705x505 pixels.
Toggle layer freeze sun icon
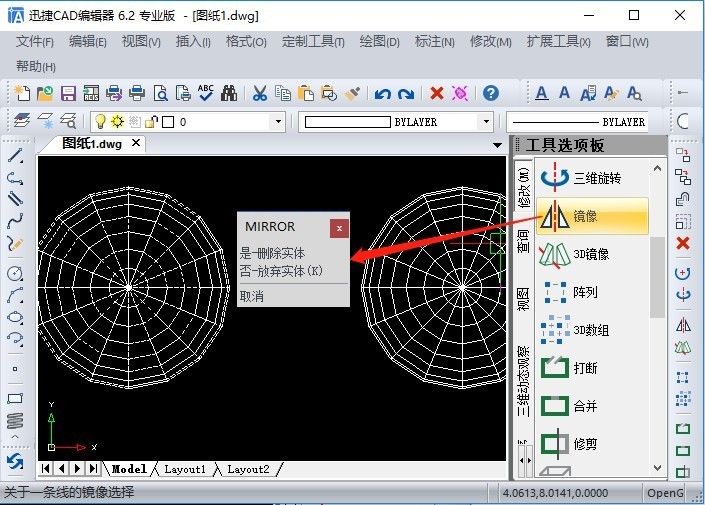[x=117, y=121]
